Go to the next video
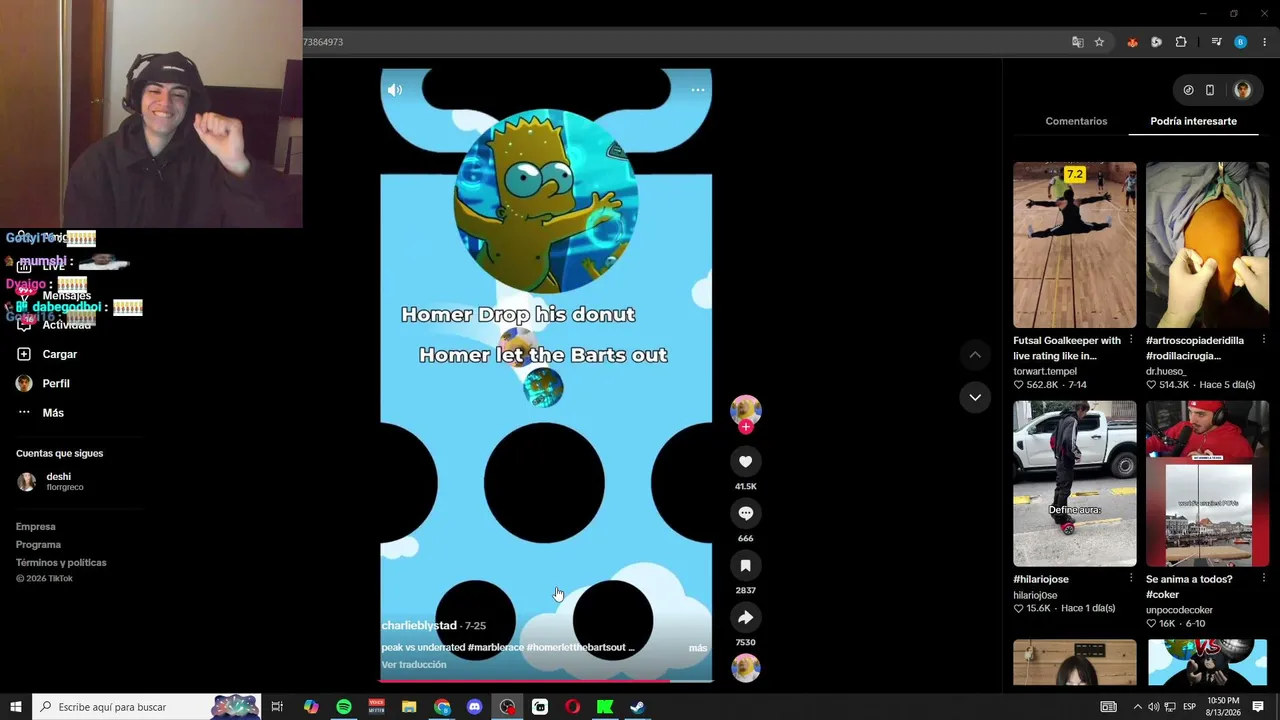The image size is (1280, 720). [975, 397]
